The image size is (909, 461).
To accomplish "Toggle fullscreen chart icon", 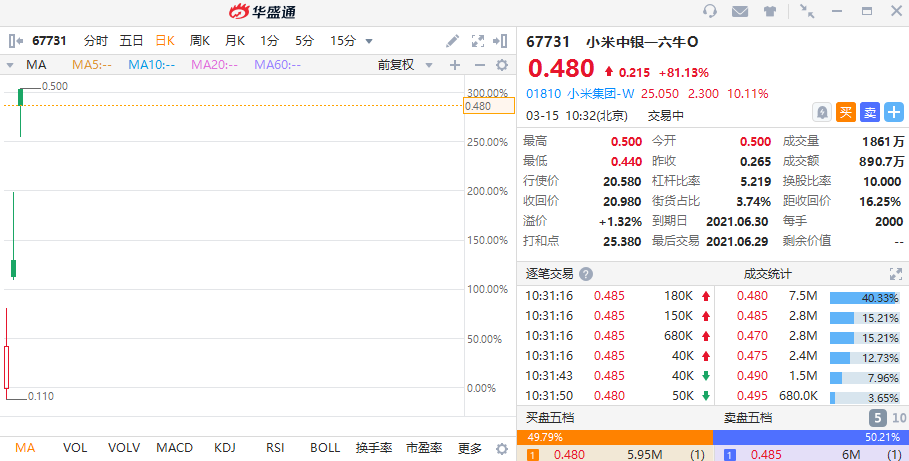I will (478, 41).
